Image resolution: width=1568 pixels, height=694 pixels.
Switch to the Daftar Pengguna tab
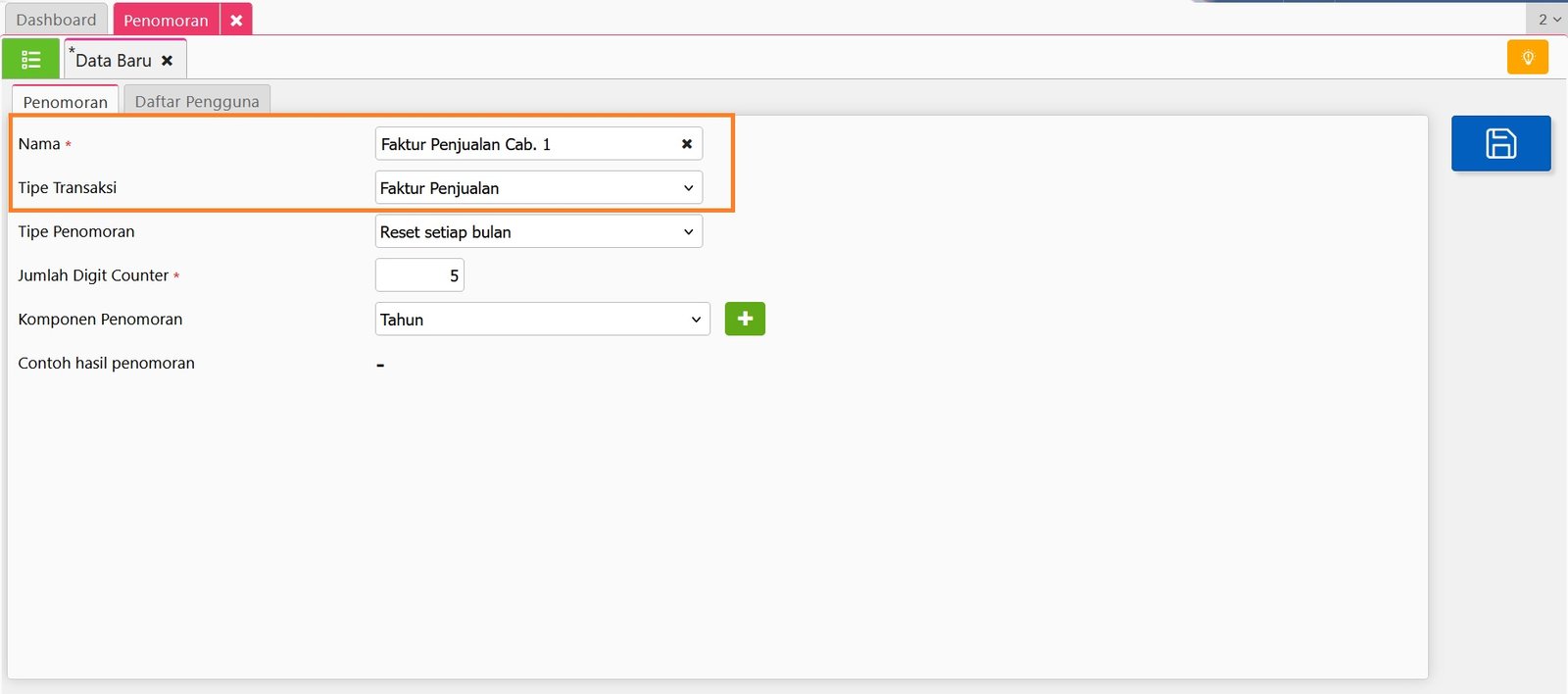pyautogui.click(x=197, y=102)
